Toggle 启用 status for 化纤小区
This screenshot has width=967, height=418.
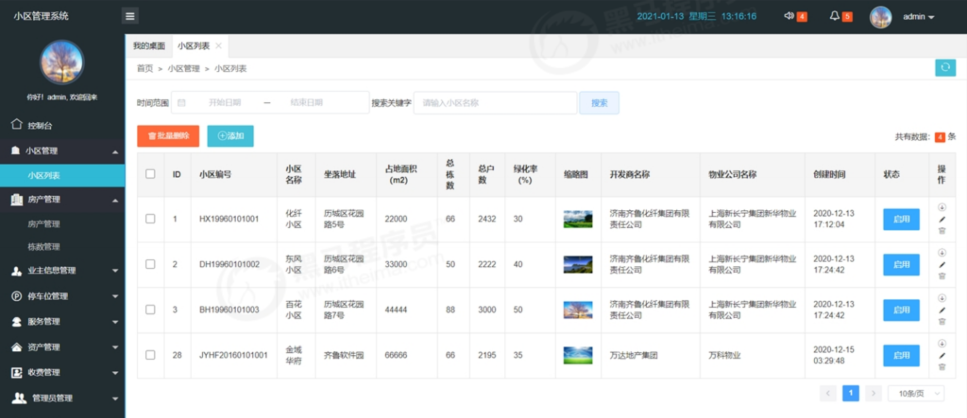(901, 219)
